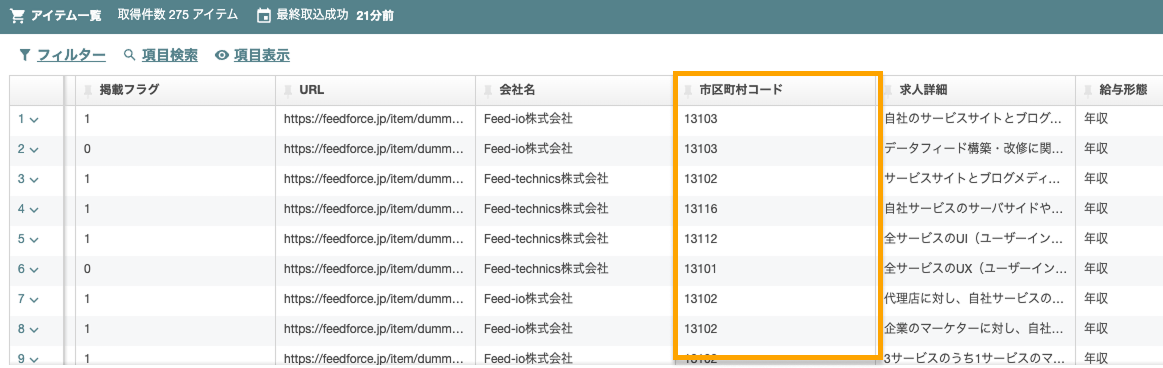Select row 5 市区町村コード cell 13112

click(776, 239)
